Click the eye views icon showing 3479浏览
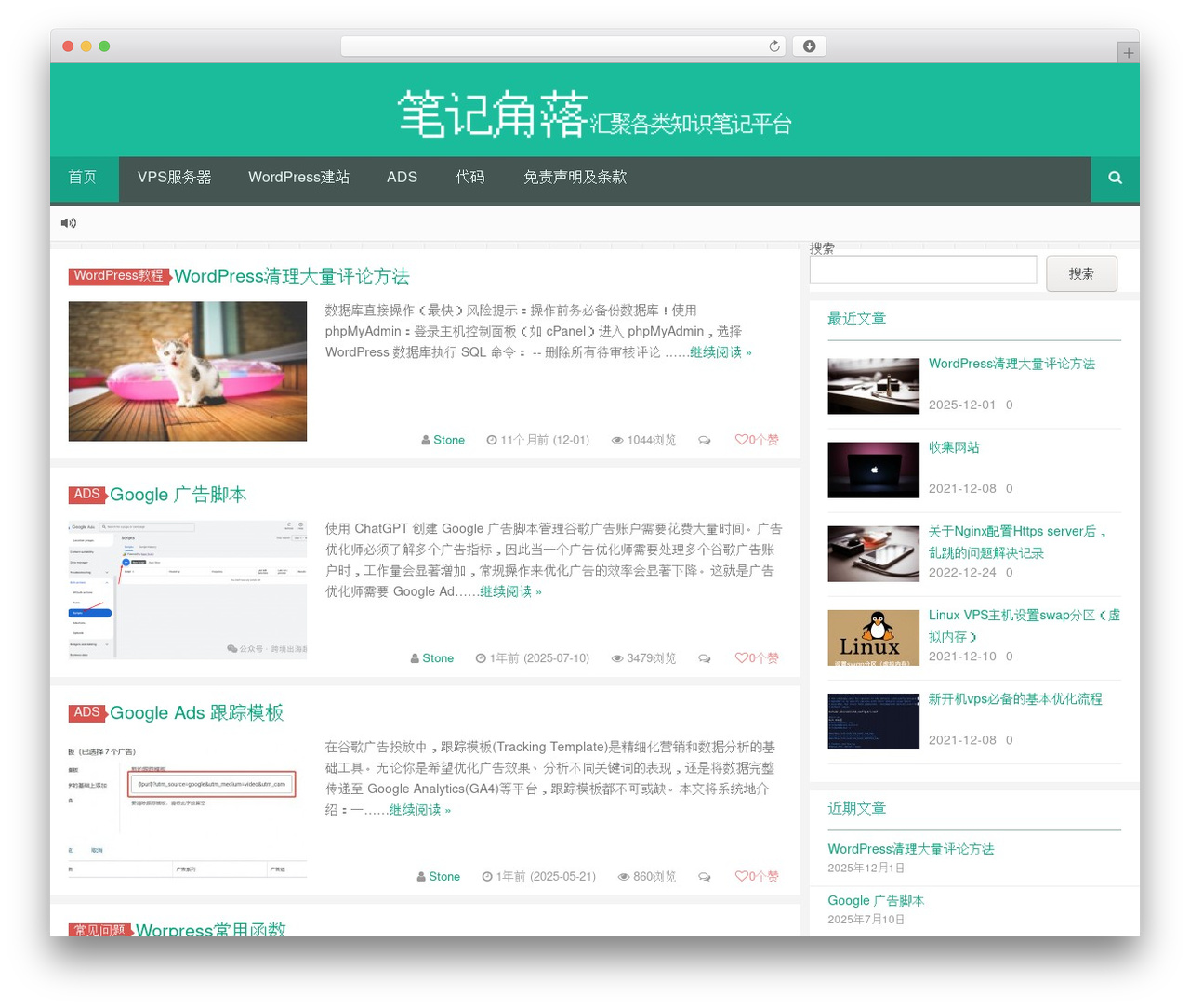Viewport: 1190px width, 1008px height. coord(616,658)
